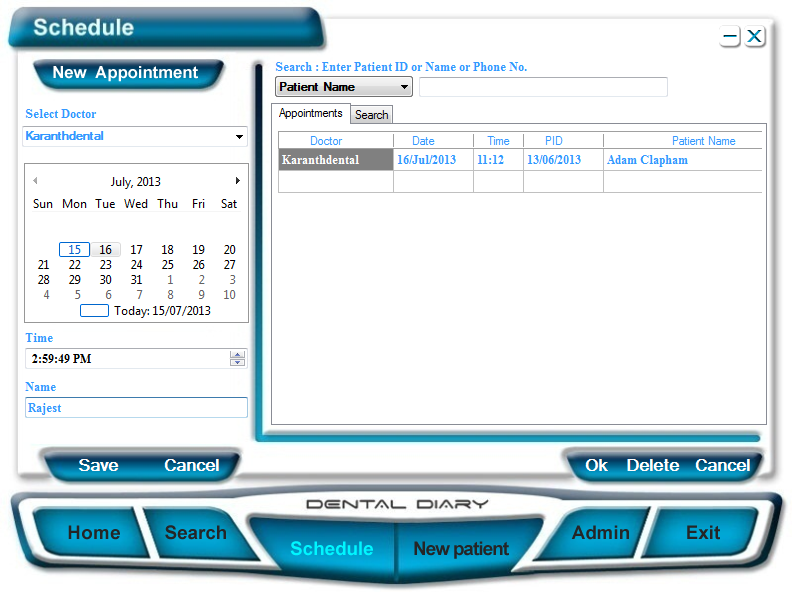Increase time using spinner up arrow
Viewport: 792px width, 592px height.
pyautogui.click(x=237, y=354)
